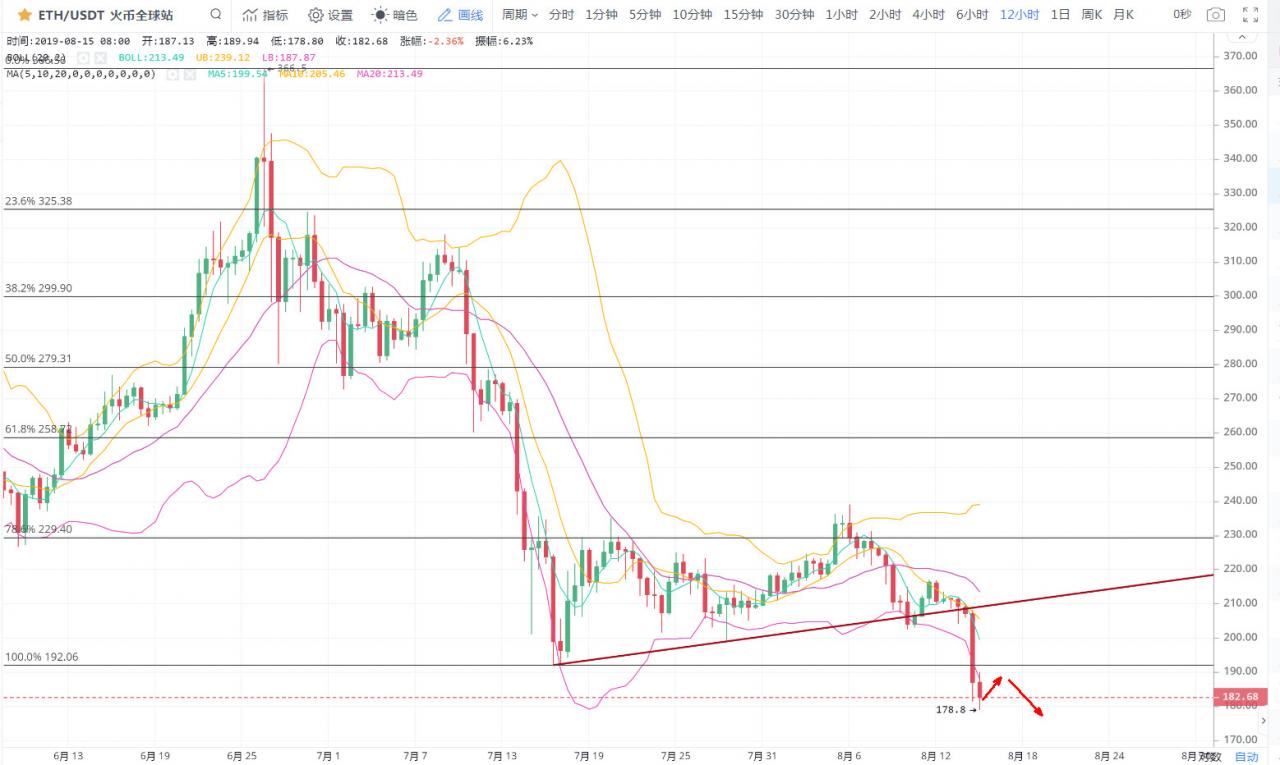The width and height of the screenshot is (1280, 765).
Task: Open BOLL indicator settings icon
Action: tap(83, 58)
